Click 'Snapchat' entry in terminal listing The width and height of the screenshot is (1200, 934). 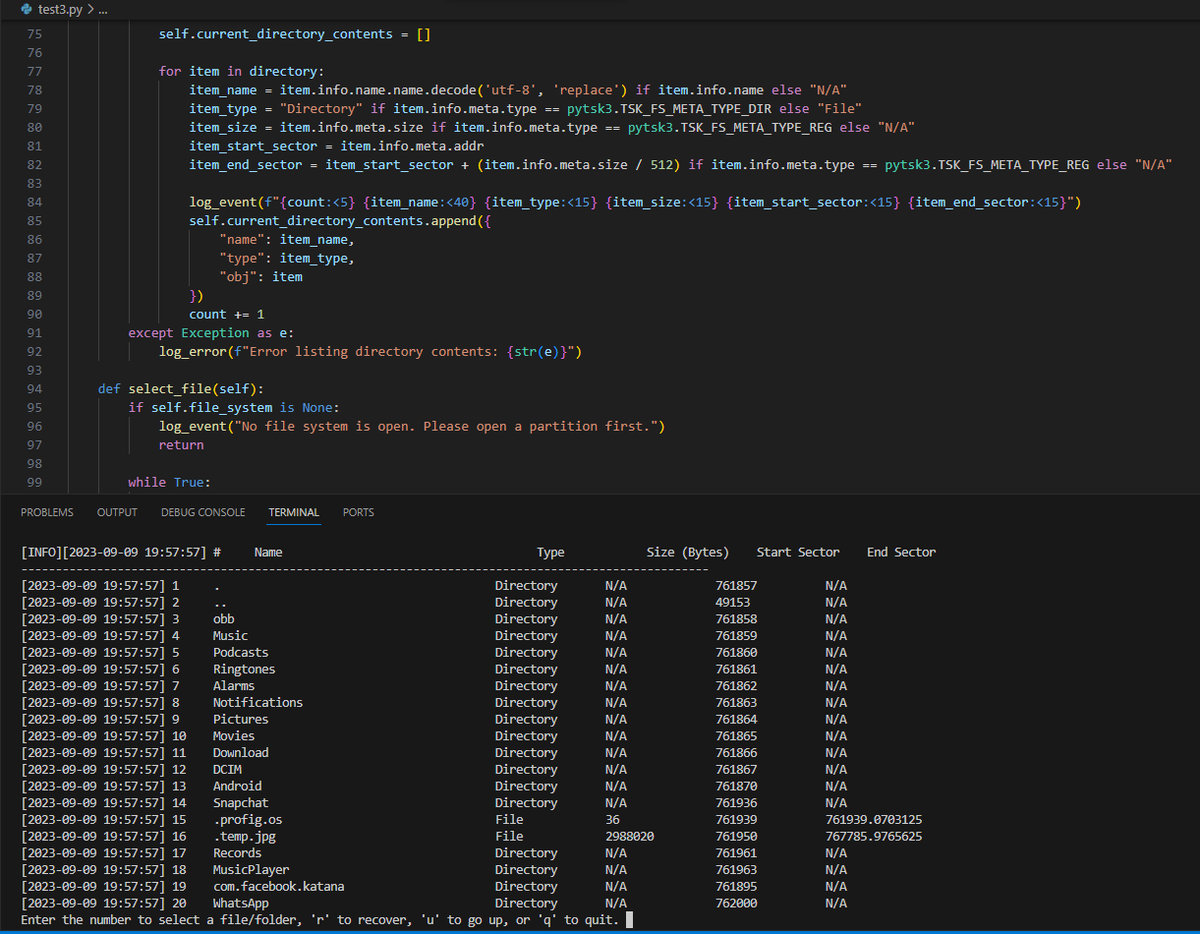coord(241,803)
